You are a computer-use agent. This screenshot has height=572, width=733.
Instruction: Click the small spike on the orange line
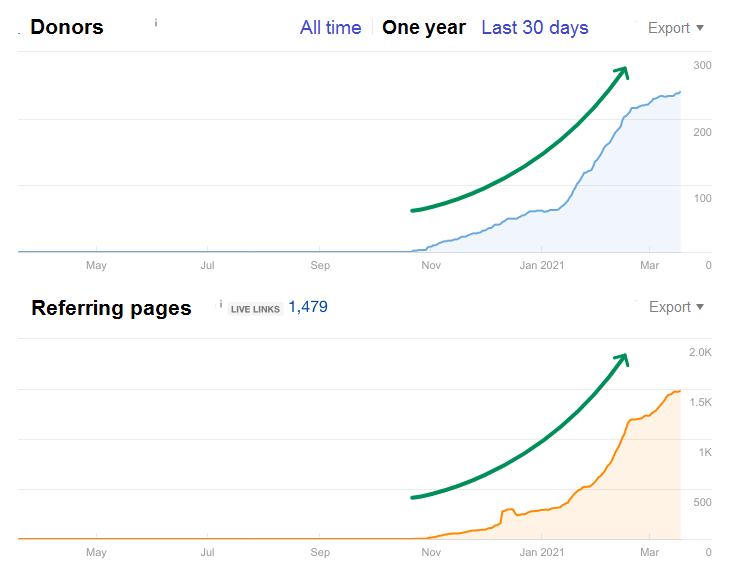click(x=507, y=510)
